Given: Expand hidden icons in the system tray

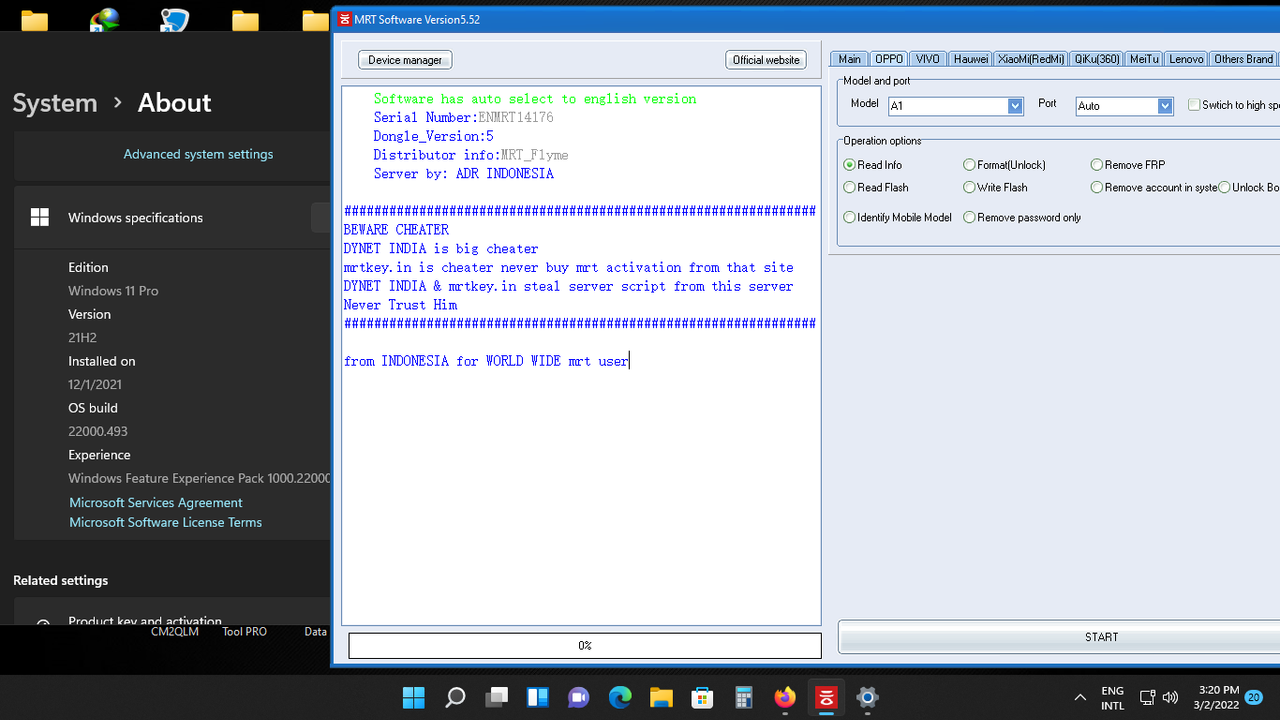Looking at the screenshot, I should [1080, 697].
